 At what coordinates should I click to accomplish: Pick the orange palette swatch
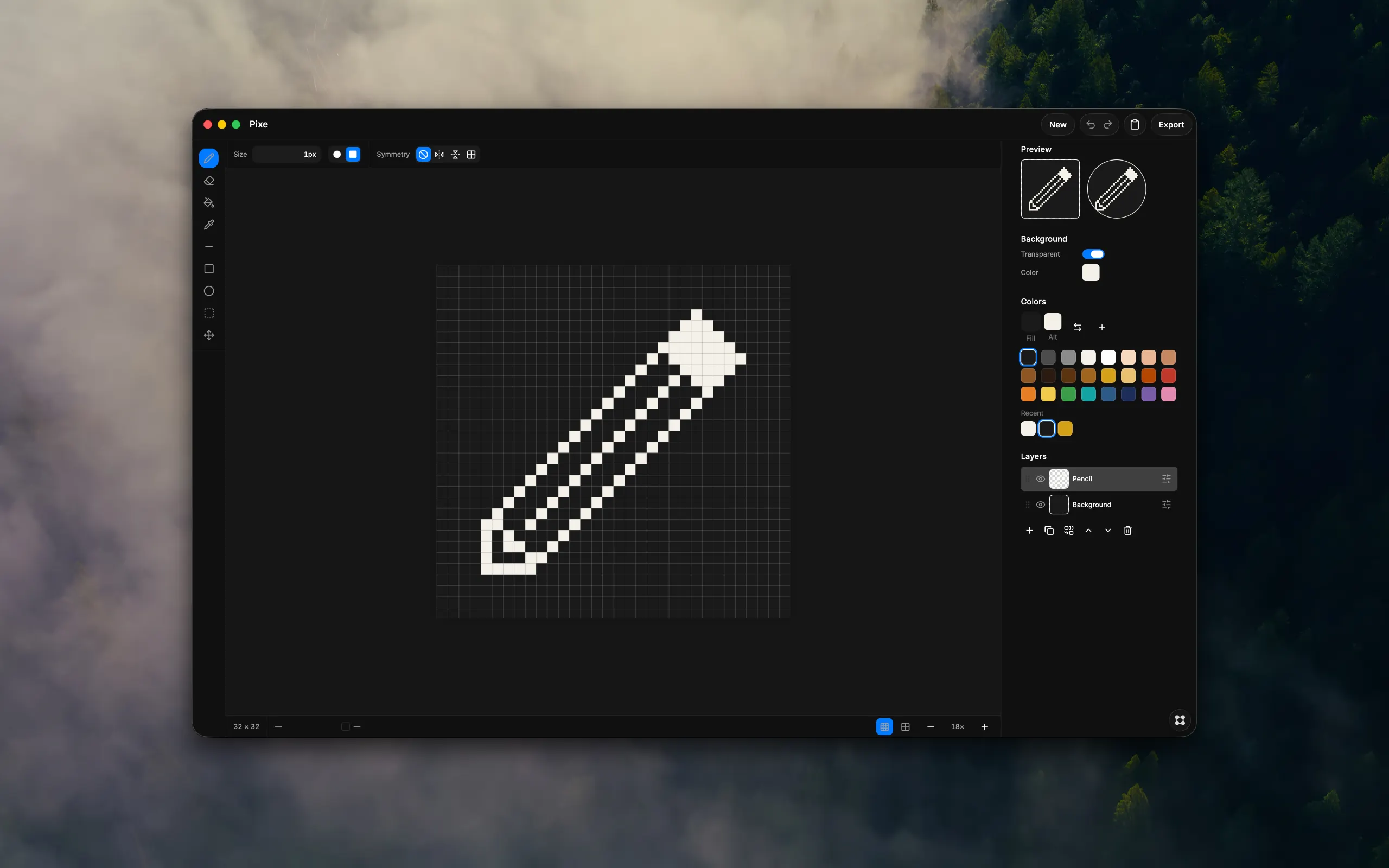(x=1028, y=394)
